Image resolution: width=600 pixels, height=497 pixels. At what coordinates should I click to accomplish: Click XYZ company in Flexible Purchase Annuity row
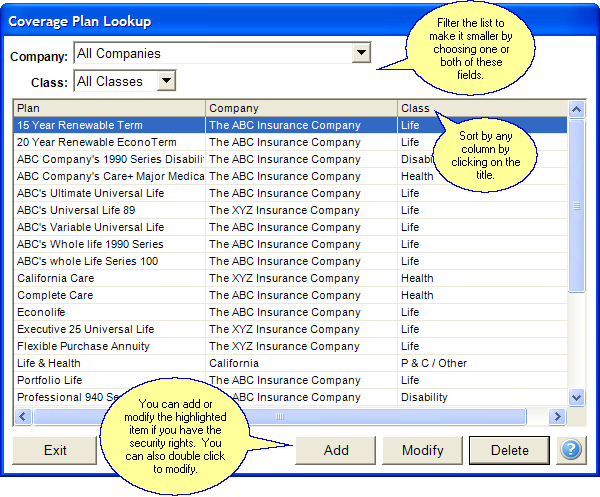[x=284, y=346]
